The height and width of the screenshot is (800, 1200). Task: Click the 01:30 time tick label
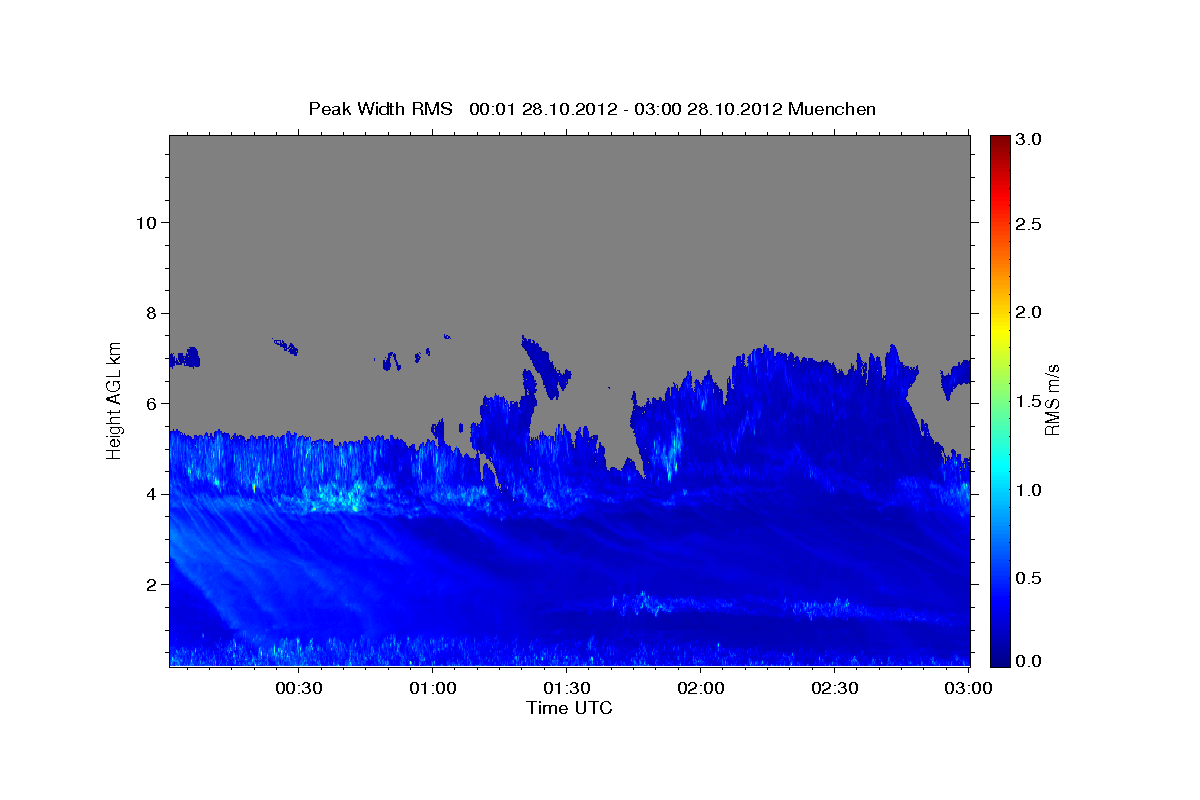pos(568,689)
